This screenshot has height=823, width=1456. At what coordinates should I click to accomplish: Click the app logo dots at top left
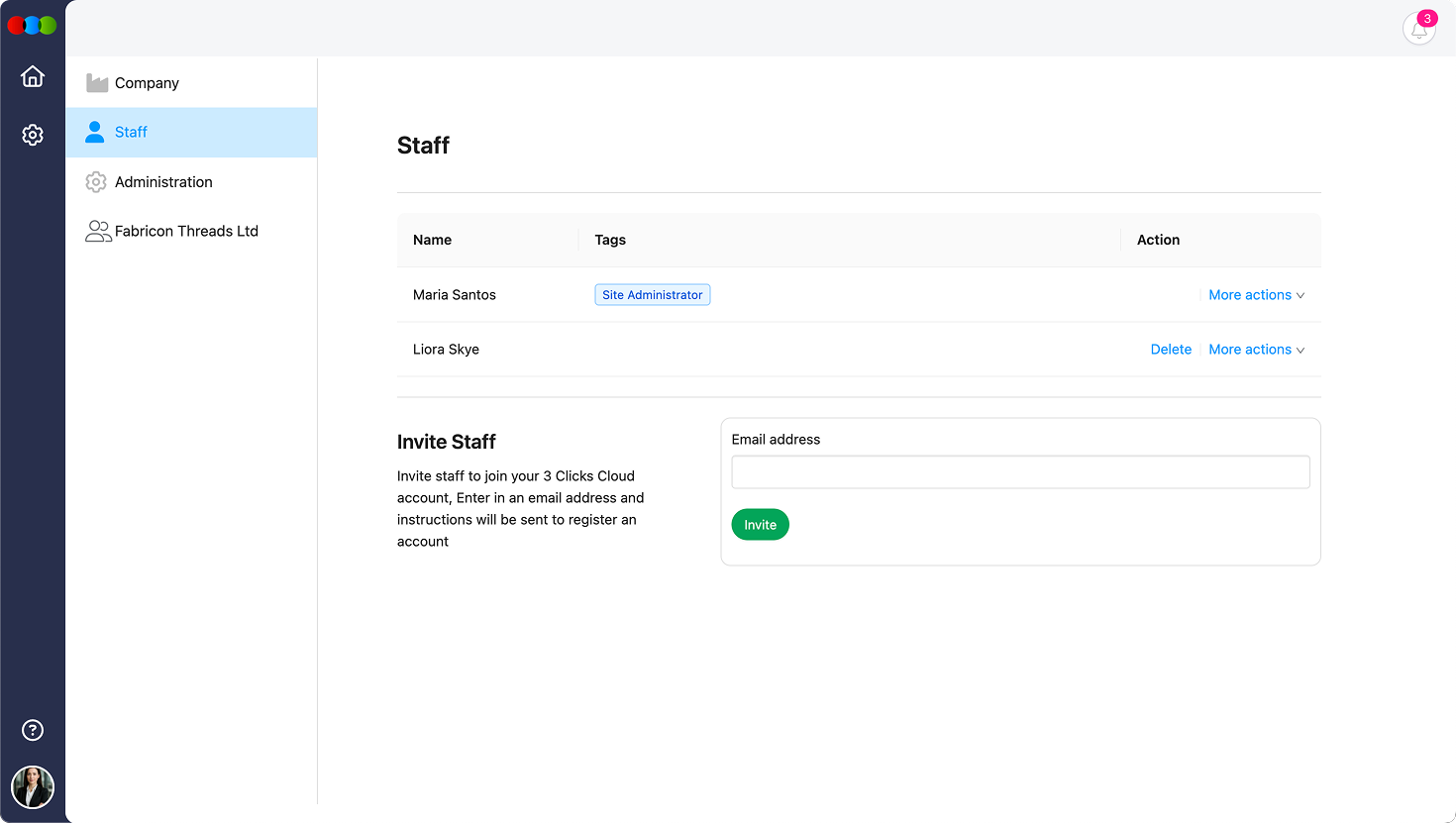click(32, 25)
